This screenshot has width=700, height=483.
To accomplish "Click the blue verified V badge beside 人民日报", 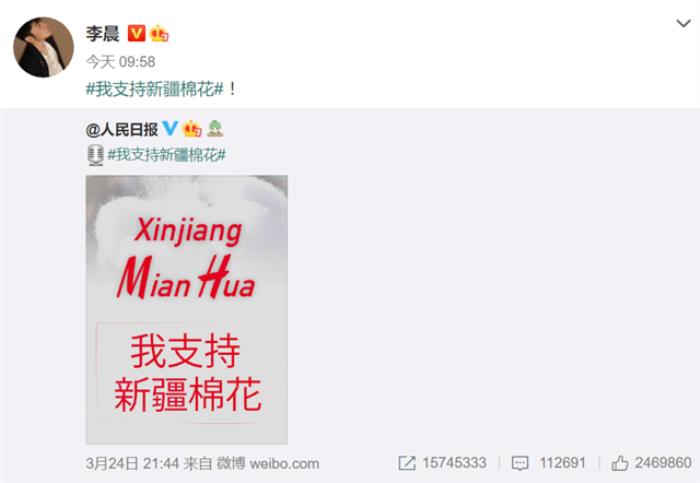I will (170, 129).
